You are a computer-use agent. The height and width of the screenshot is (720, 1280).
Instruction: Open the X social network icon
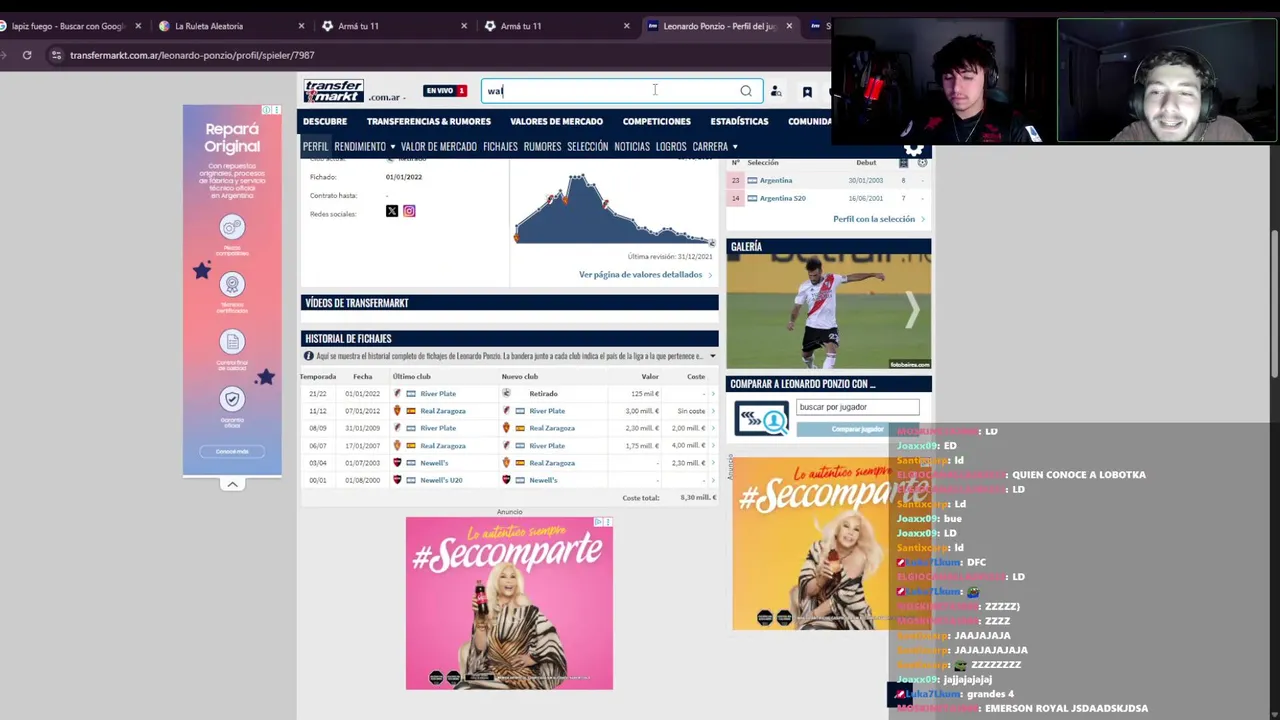392,211
